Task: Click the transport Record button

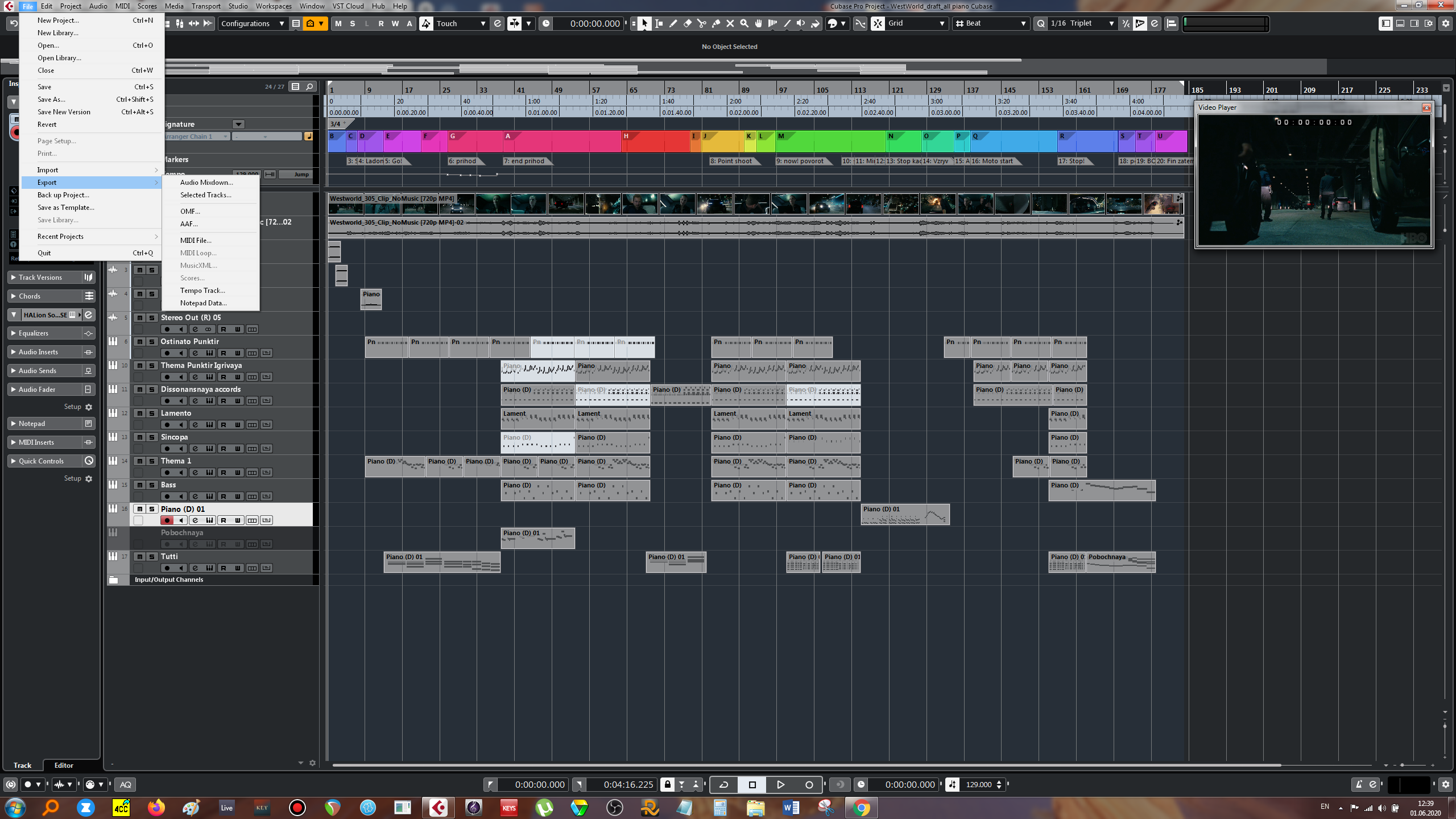Action: click(809, 784)
